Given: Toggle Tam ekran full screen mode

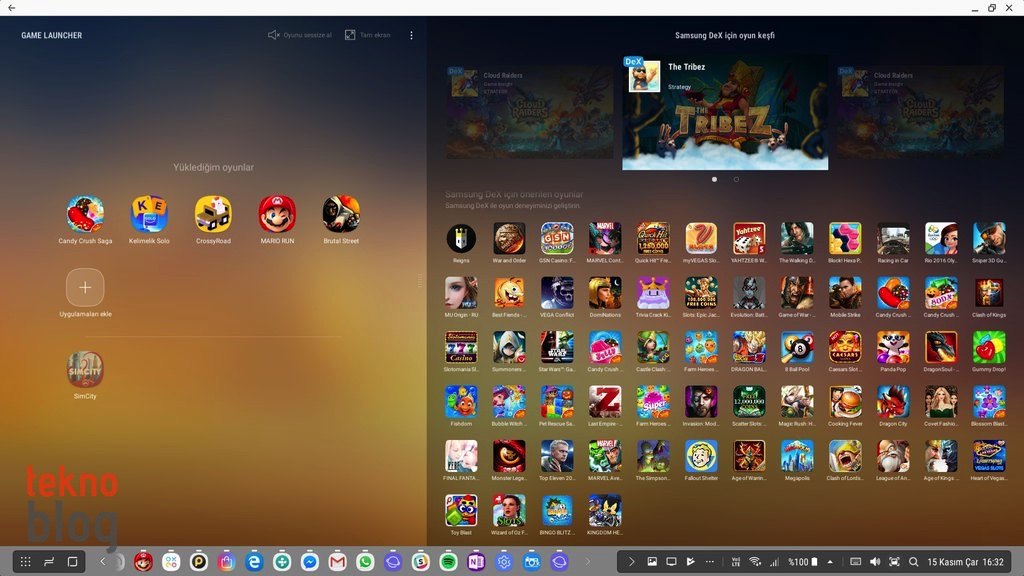Looking at the screenshot, I should tap(367, 35).
